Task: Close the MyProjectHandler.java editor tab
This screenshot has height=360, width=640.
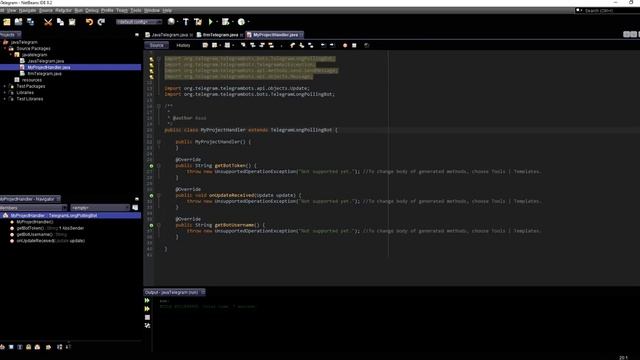Action: pos(301,35)
